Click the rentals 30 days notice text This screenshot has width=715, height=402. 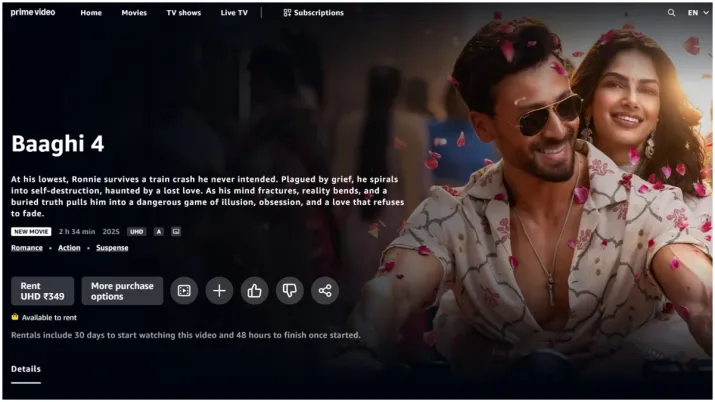(x=186, y=335)
